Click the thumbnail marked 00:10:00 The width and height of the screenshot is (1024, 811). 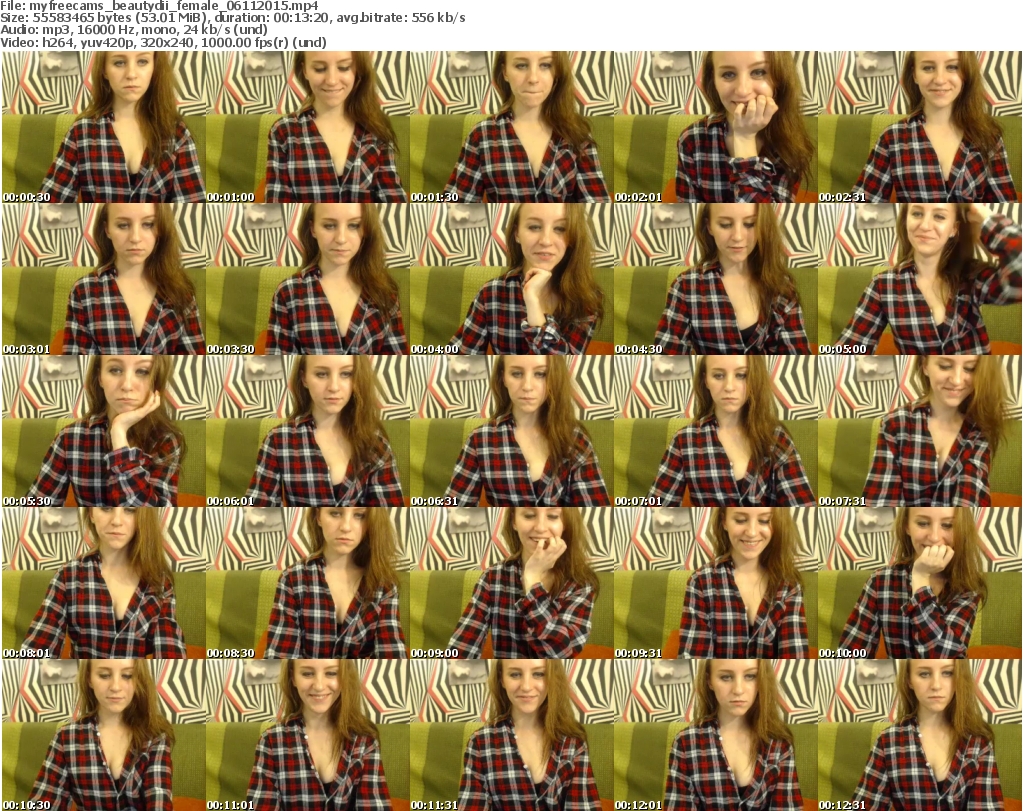pyautogui.click(x=919, y=583)
